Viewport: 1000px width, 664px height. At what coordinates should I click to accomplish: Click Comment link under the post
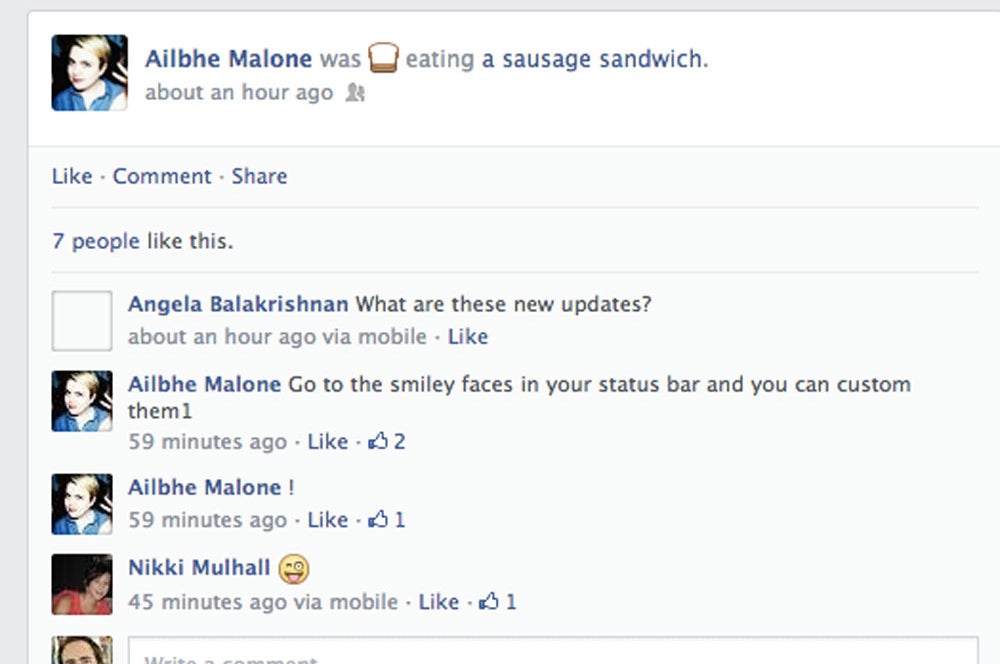pyautogui.click(x=162, y=176)
